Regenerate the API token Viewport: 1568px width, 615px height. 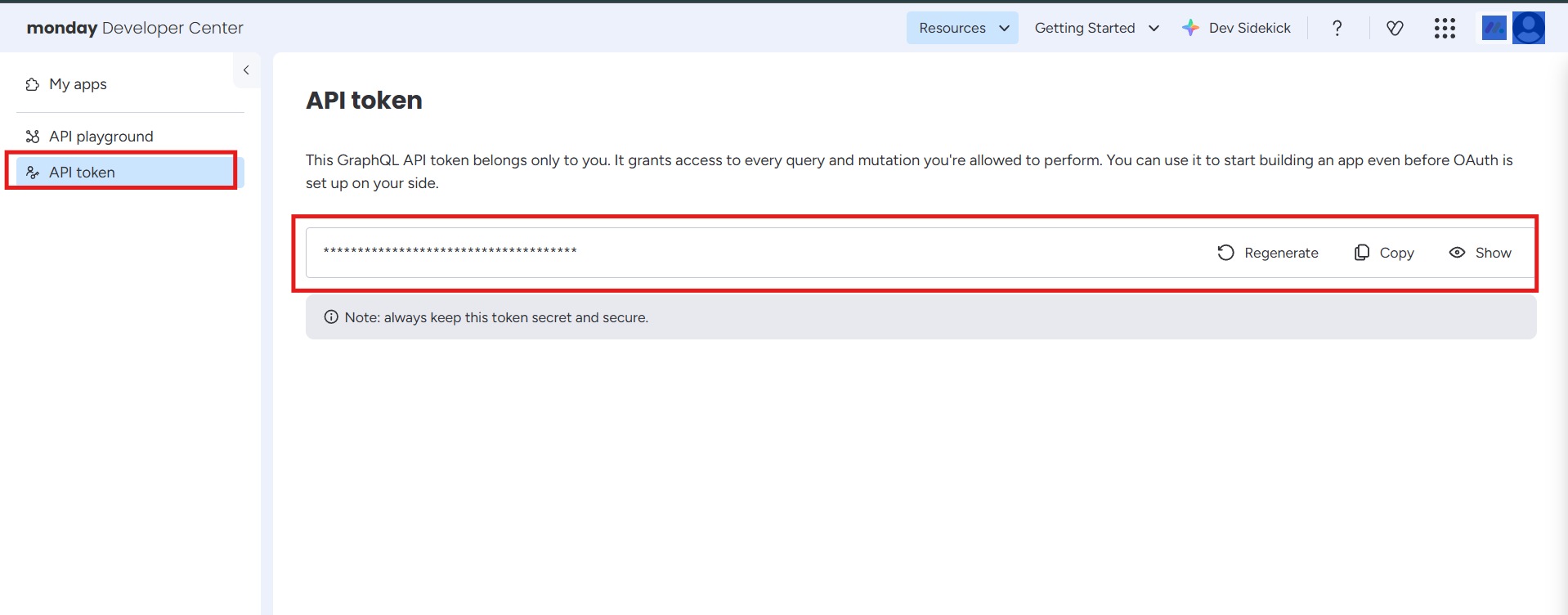click(1267, 253)
